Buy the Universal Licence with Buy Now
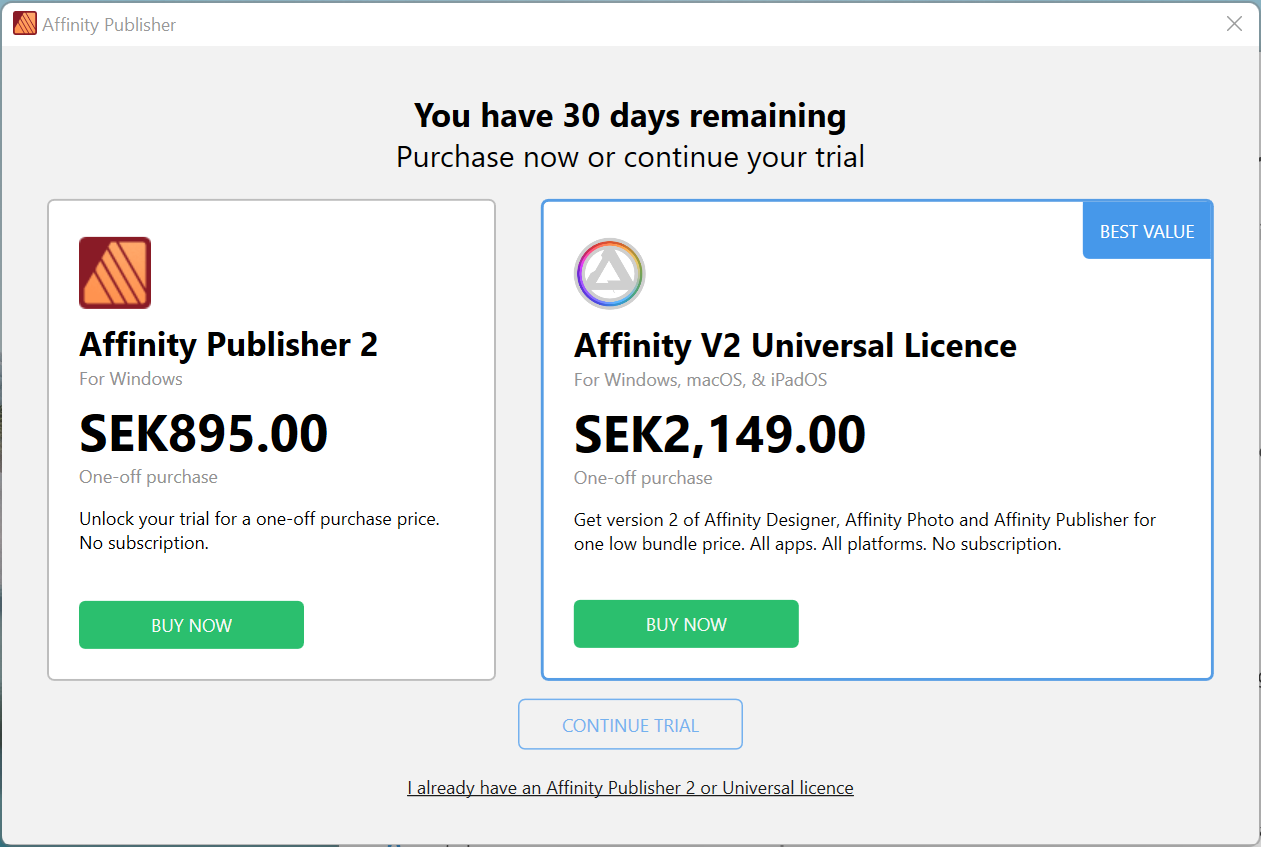 pyautogui.click(x=686, y=624)
